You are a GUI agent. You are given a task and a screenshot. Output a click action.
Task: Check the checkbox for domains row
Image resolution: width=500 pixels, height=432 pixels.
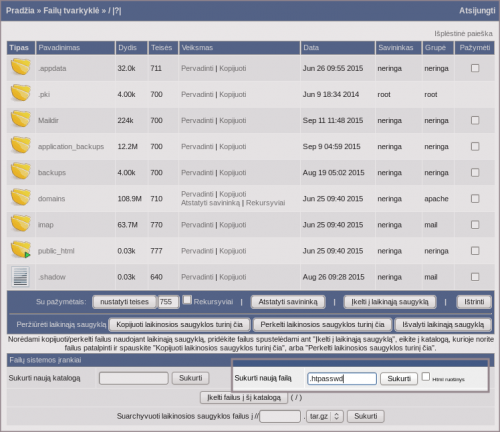[x=475, y=199]
